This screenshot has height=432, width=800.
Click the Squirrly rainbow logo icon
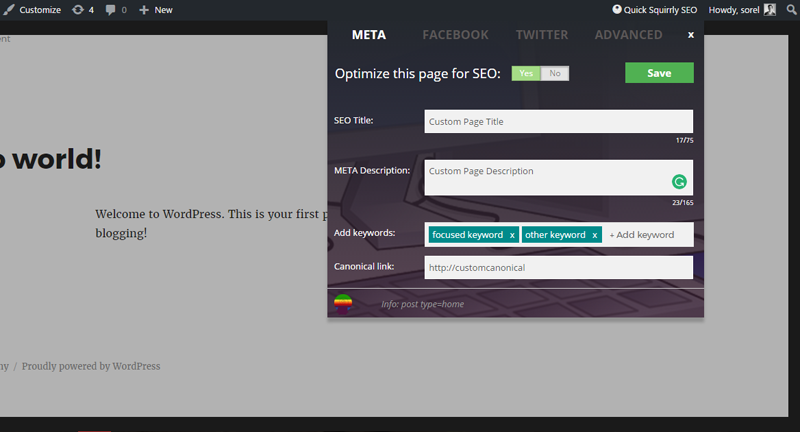[x=343, y=303]
